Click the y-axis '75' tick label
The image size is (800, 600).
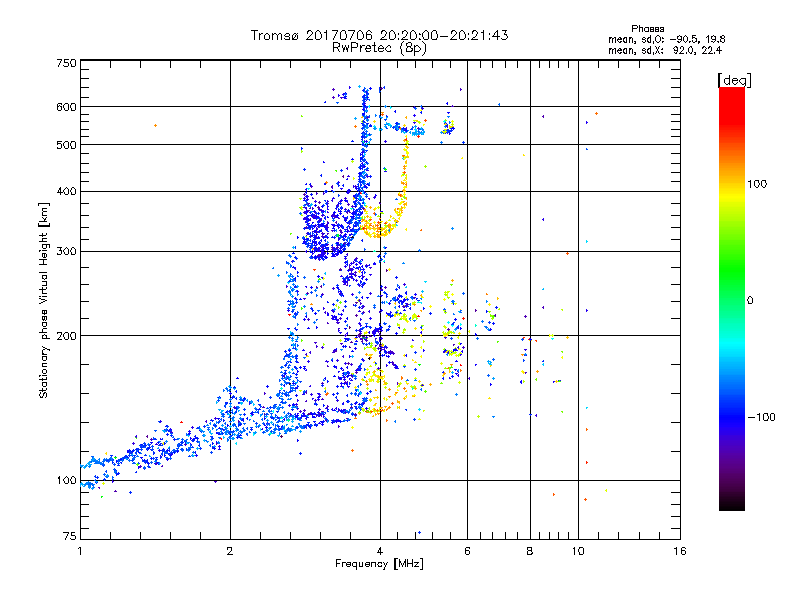point(70,536)
